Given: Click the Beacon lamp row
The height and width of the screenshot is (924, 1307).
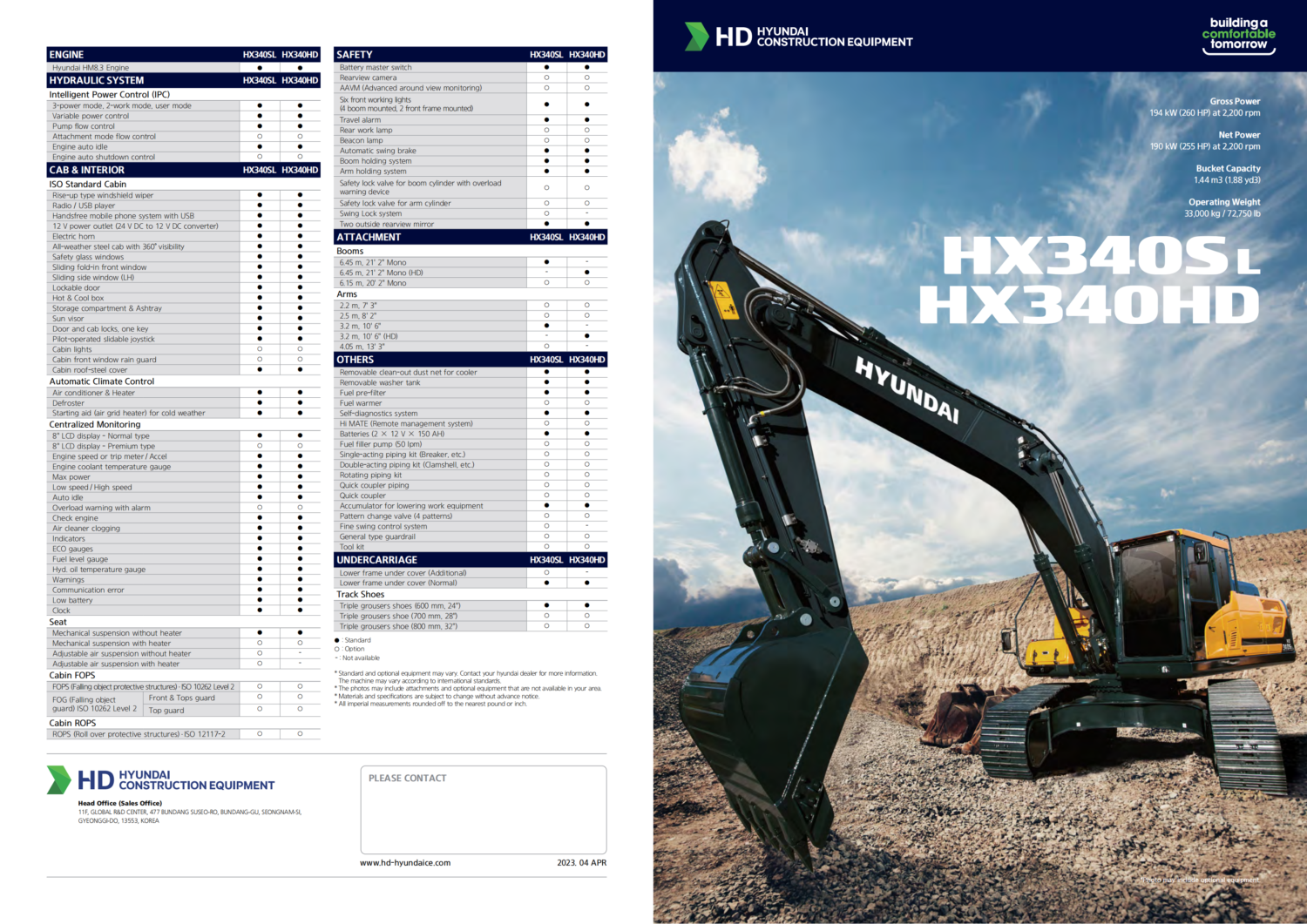Looking at the screenshot, I should (471, 140).
